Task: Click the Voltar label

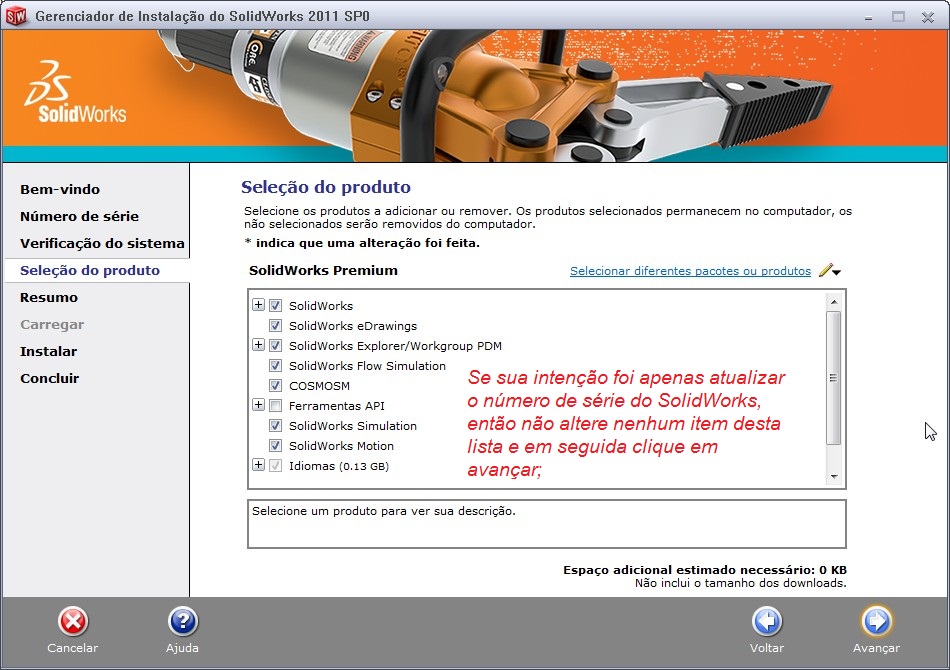Action: coord(767,648)
